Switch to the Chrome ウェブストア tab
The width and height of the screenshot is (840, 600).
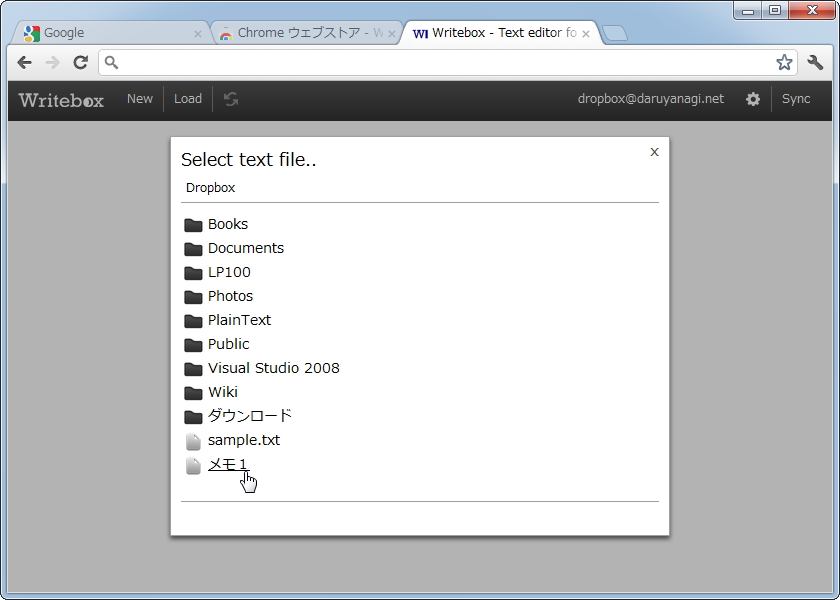[305, 33]
